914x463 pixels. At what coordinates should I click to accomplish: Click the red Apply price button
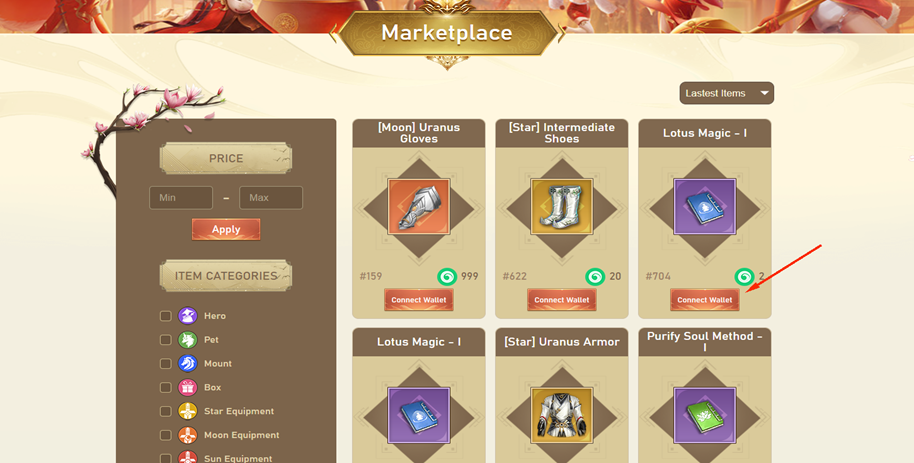coord(226,229)
